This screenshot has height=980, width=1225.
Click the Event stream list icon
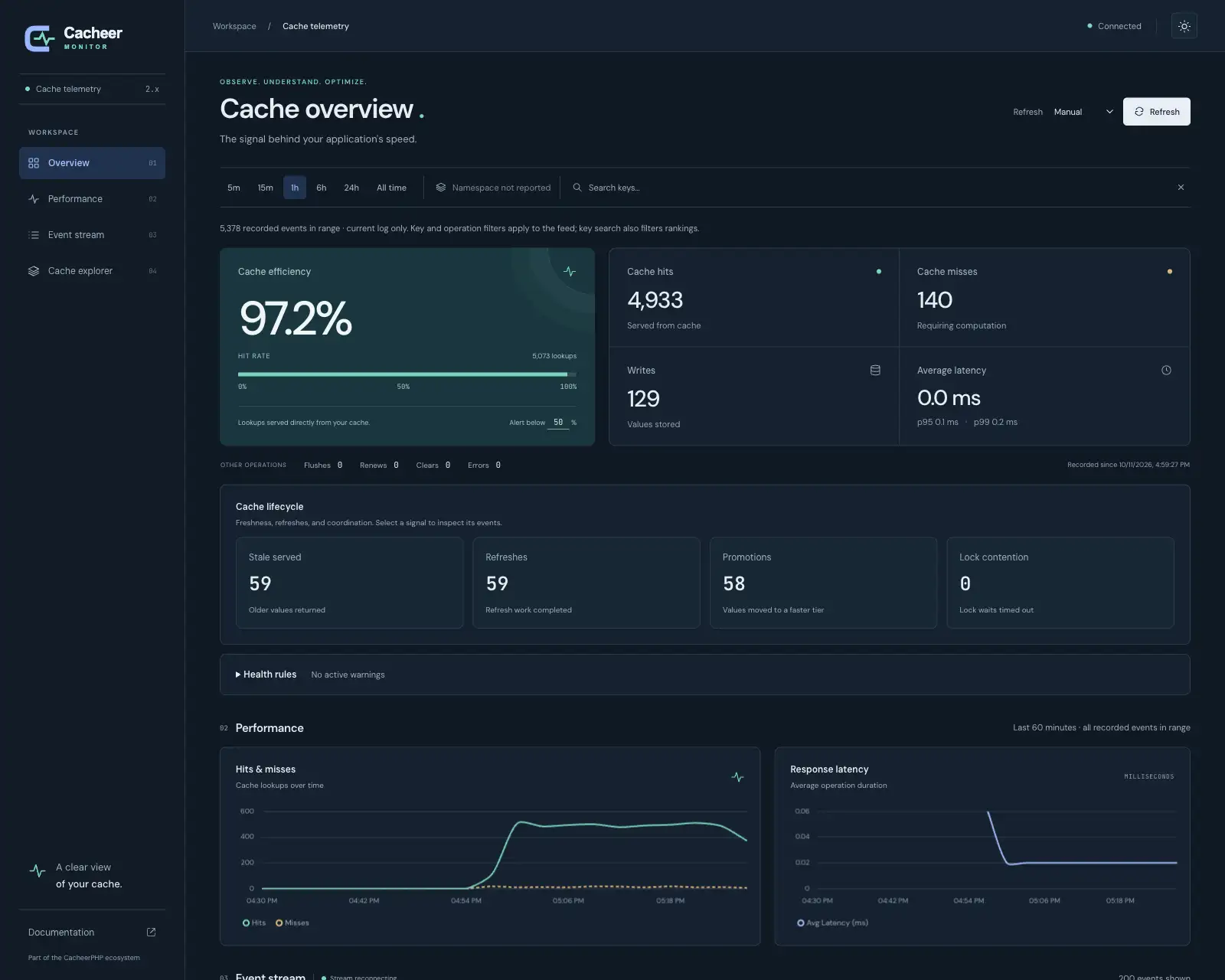point(34,235)
